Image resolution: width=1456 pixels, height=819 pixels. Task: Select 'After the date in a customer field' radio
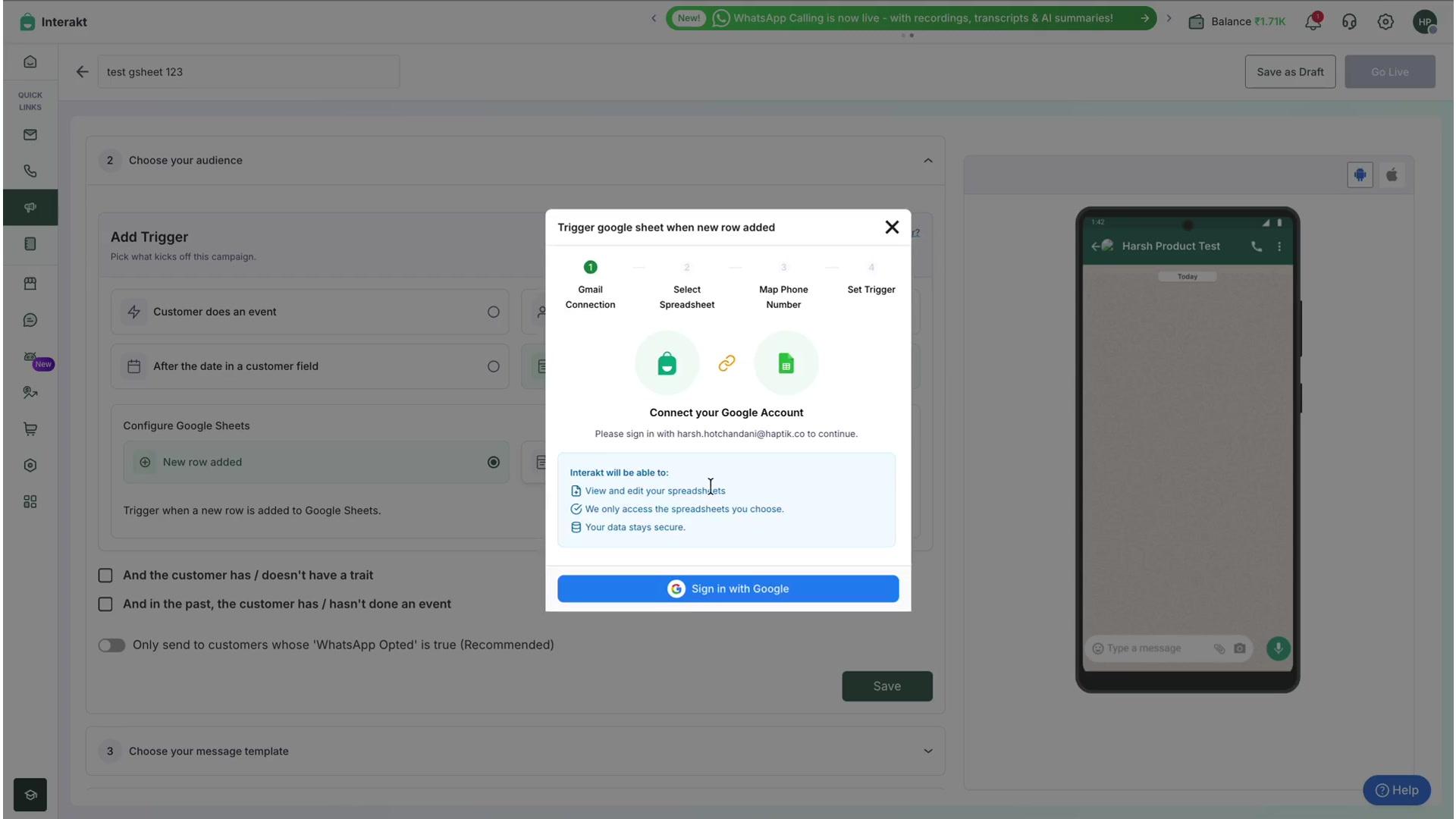coord(494,366)
